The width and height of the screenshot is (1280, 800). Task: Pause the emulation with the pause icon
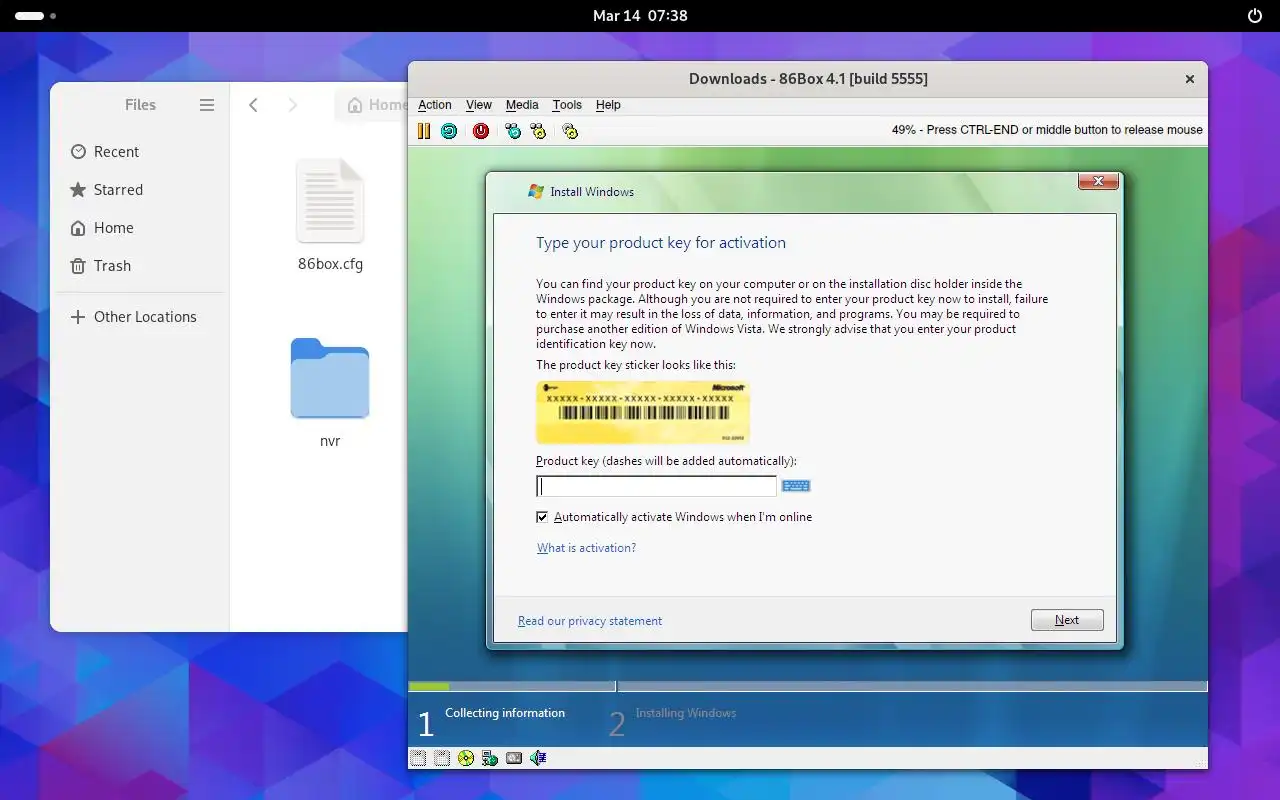(424, 131)
